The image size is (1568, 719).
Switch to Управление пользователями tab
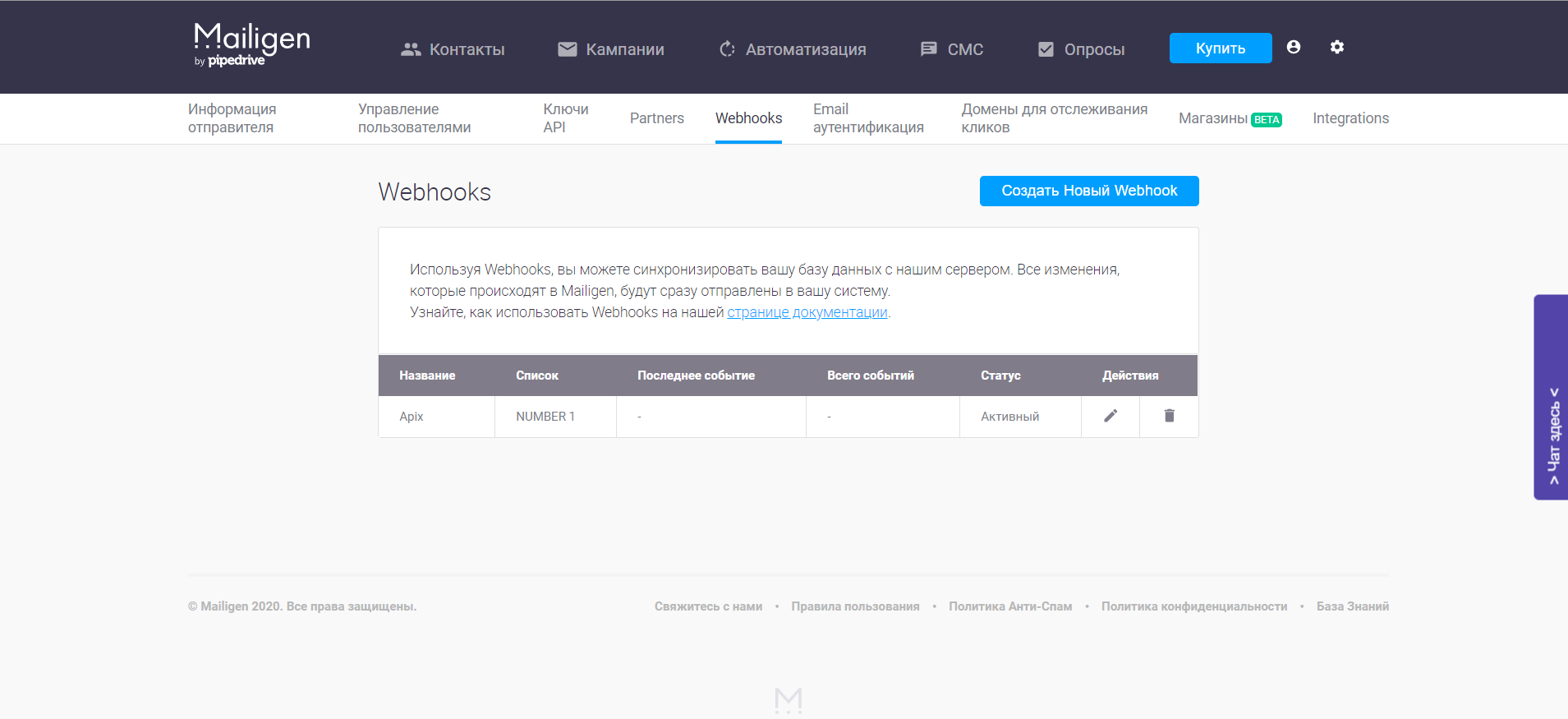415,118
